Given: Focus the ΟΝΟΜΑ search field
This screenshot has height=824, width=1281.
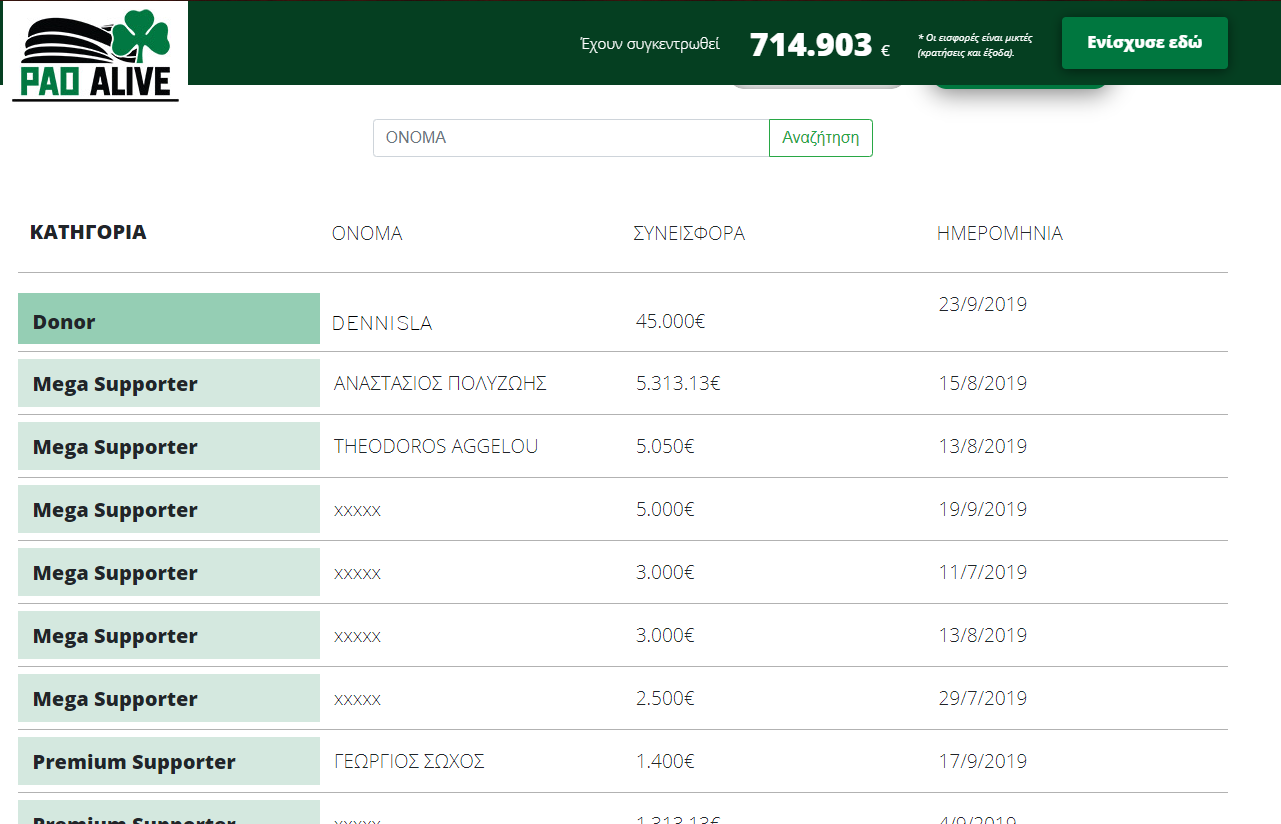Looking at the screenshot, I should coord(571,138).
